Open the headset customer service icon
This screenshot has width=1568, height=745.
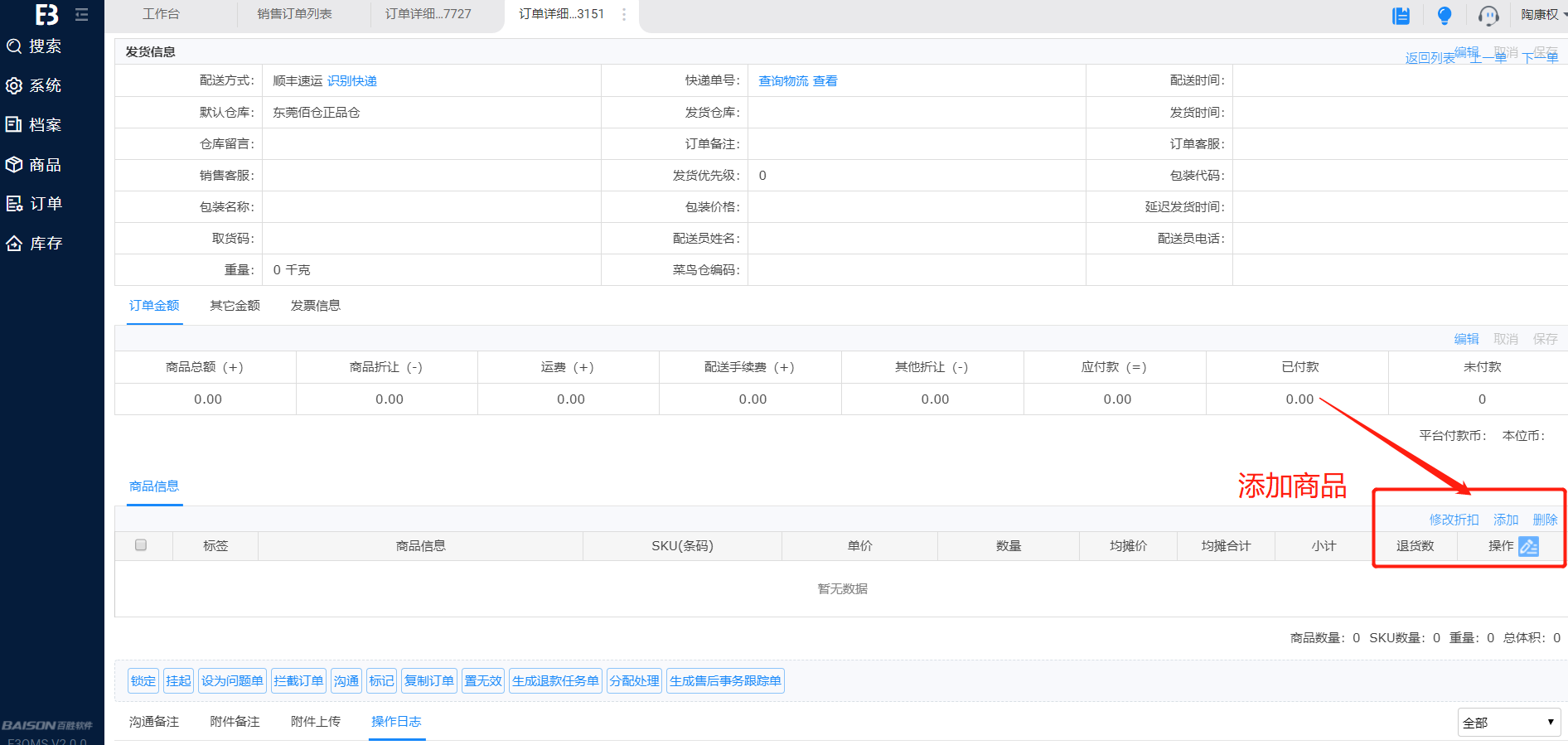pos(1488,15)
